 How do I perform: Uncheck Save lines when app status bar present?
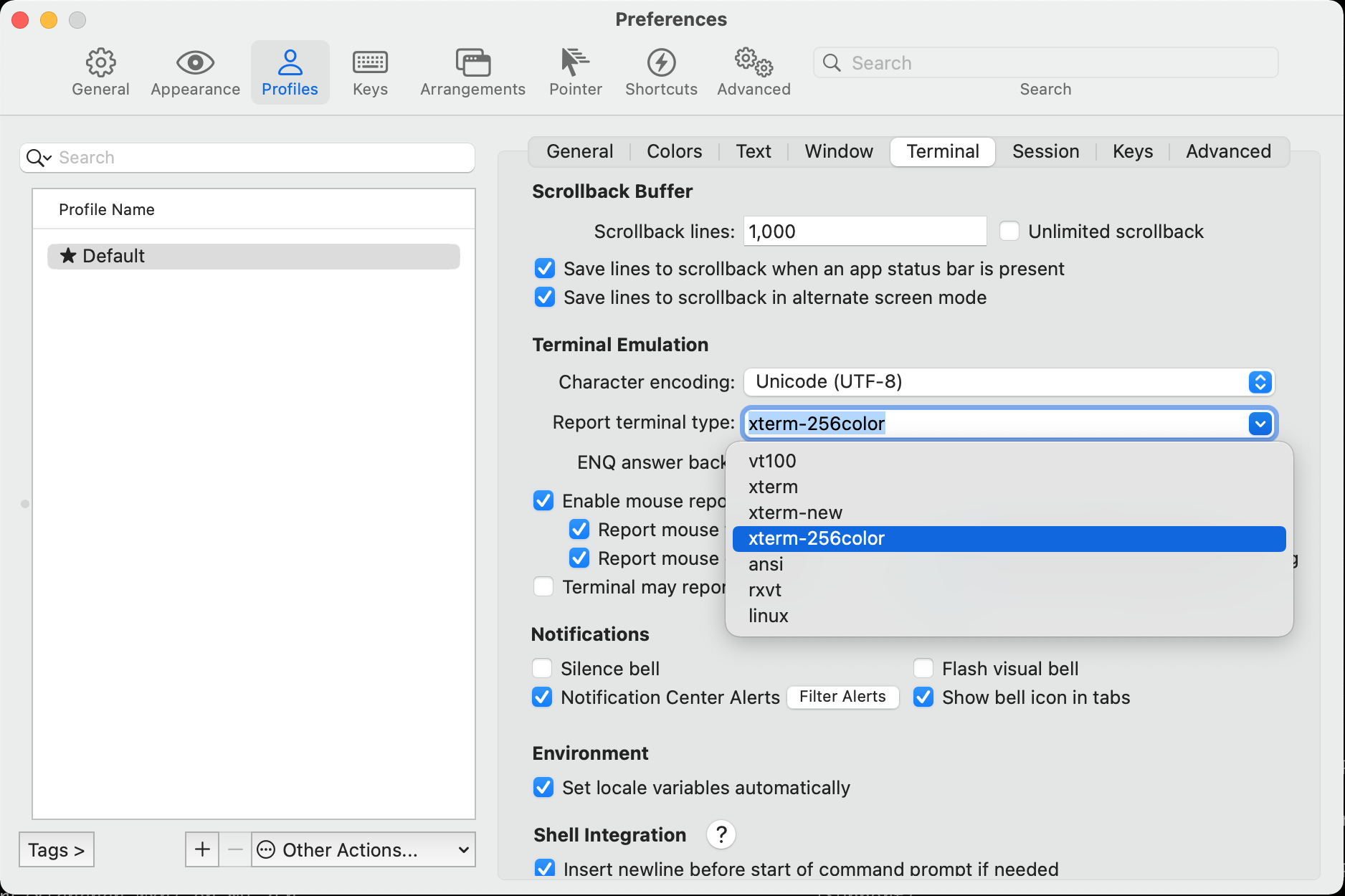(x=545, y=268)
